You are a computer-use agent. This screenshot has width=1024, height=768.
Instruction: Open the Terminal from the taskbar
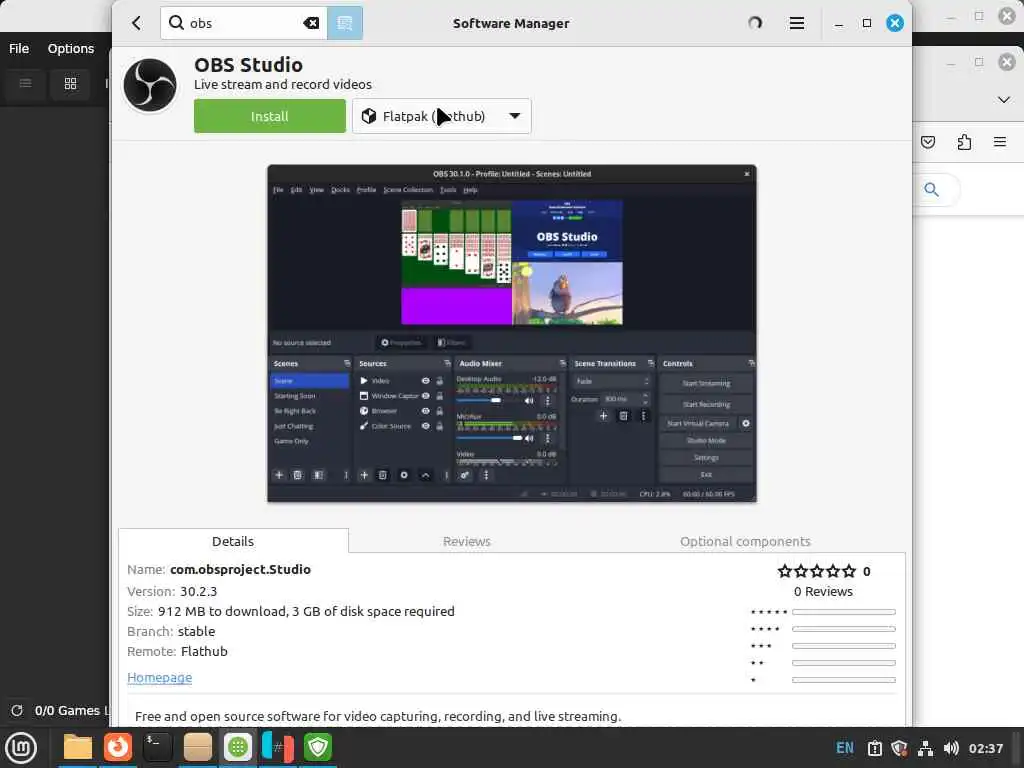click(157, 747)
